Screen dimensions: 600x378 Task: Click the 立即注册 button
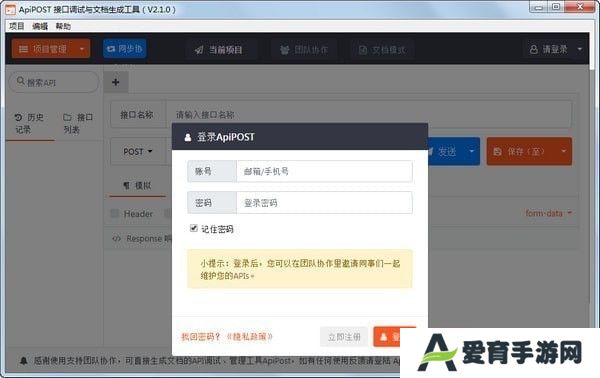tap(344, 337)
